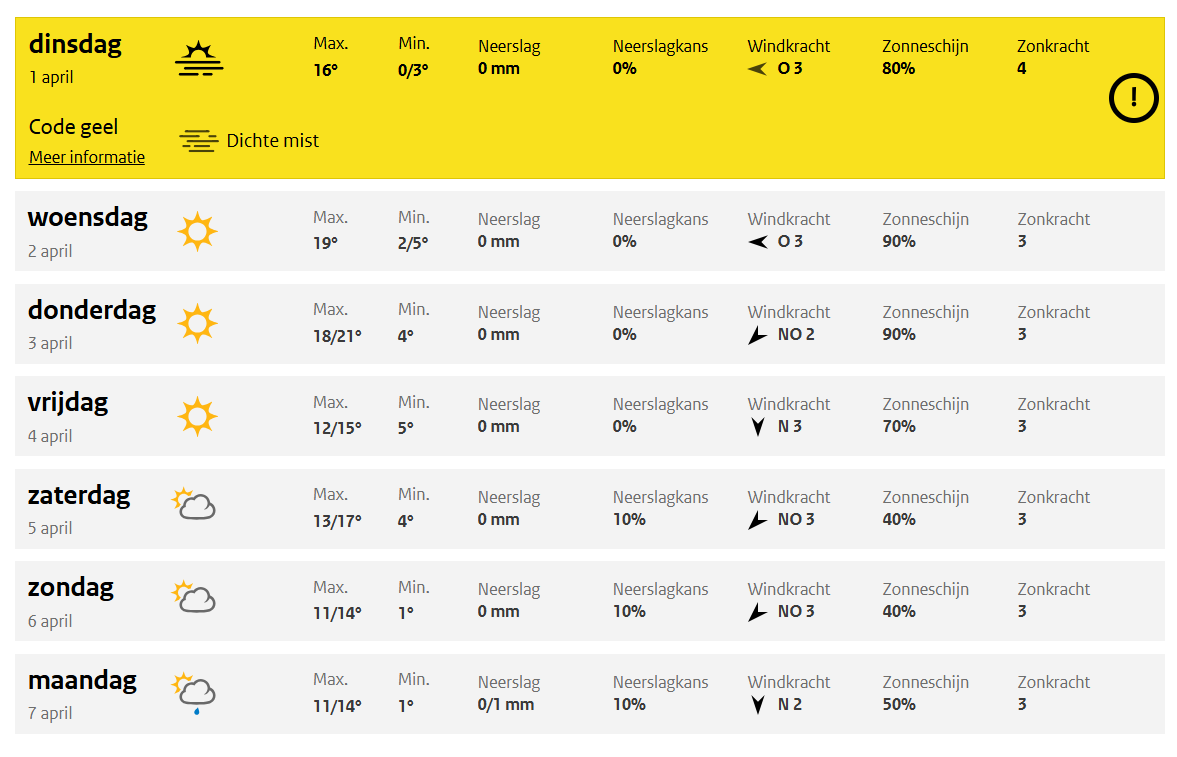The width and height of the screenshot is (1177, 757).
Task: Click the sun icon for vrijdag
Action: point(197,416)
